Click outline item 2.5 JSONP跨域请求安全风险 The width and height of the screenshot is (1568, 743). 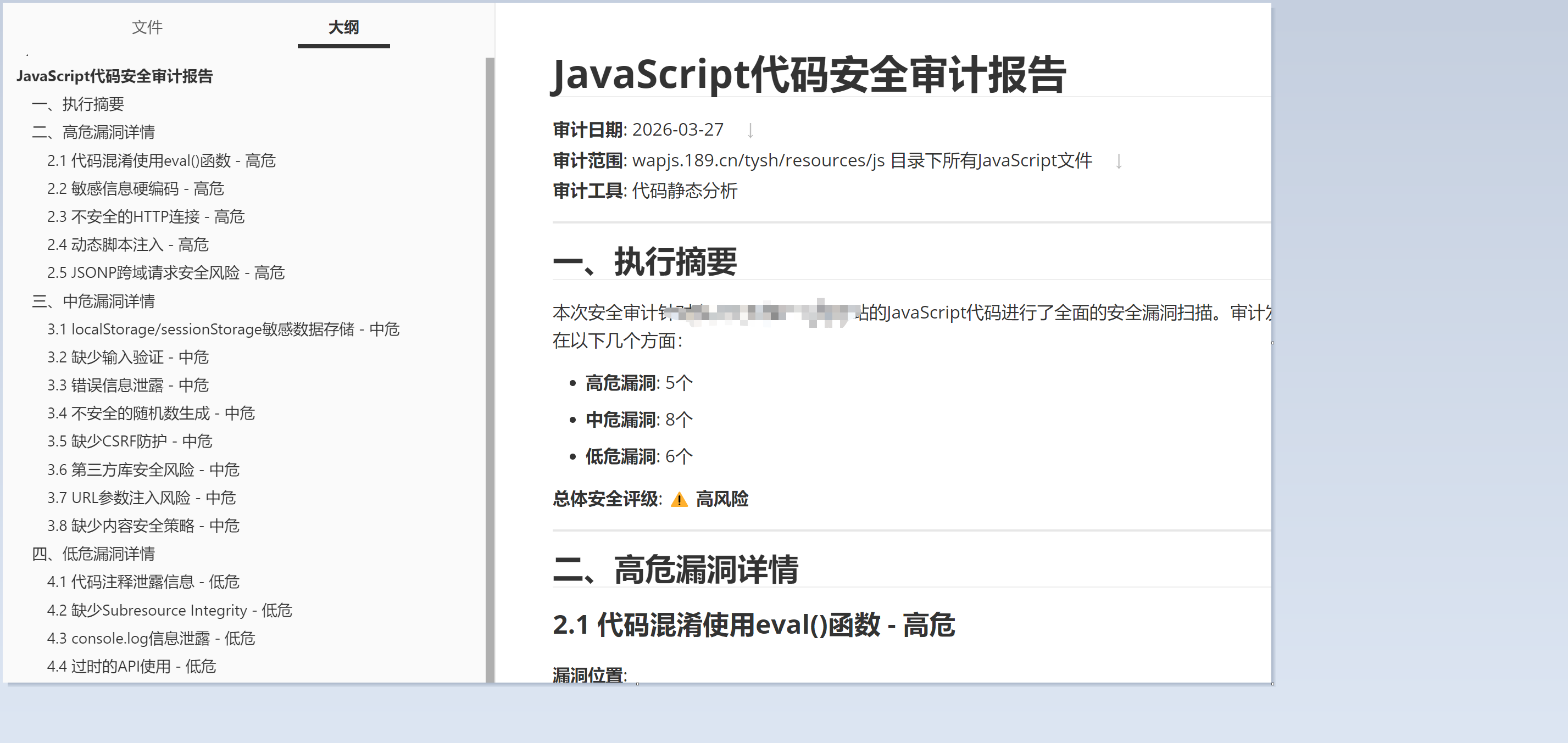[x=165, y=272]
